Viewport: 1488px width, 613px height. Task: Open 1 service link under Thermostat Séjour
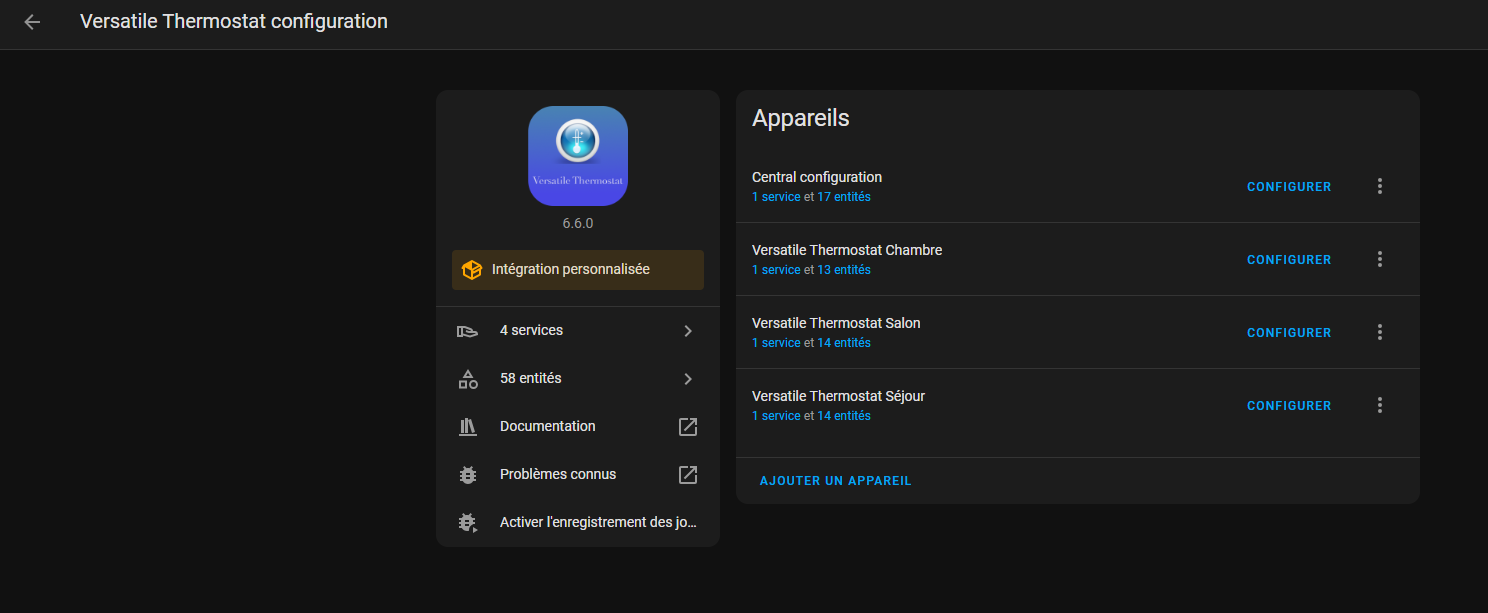(776, 416)
